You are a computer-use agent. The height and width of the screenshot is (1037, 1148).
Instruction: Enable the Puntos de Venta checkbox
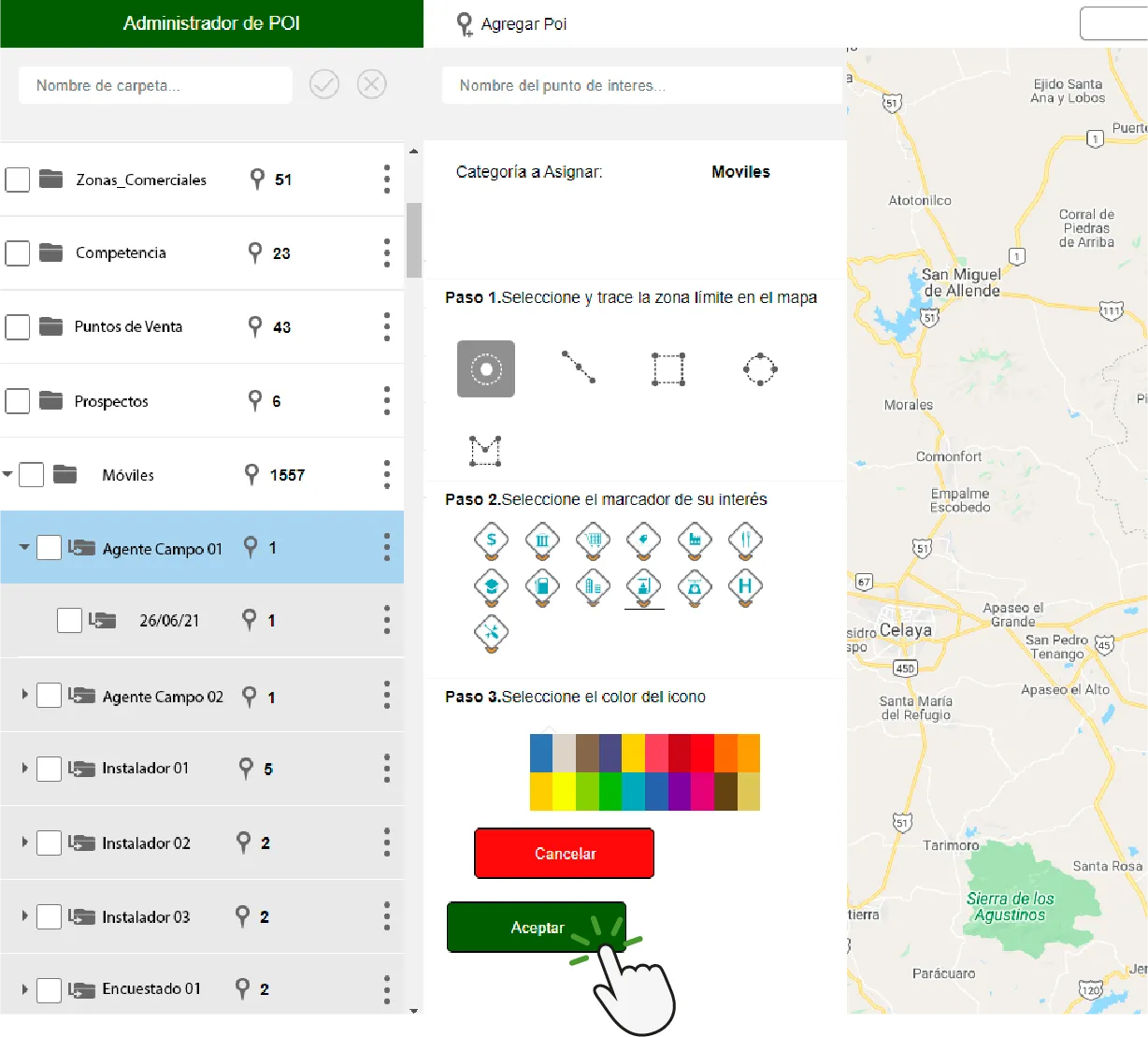[18, 327]
